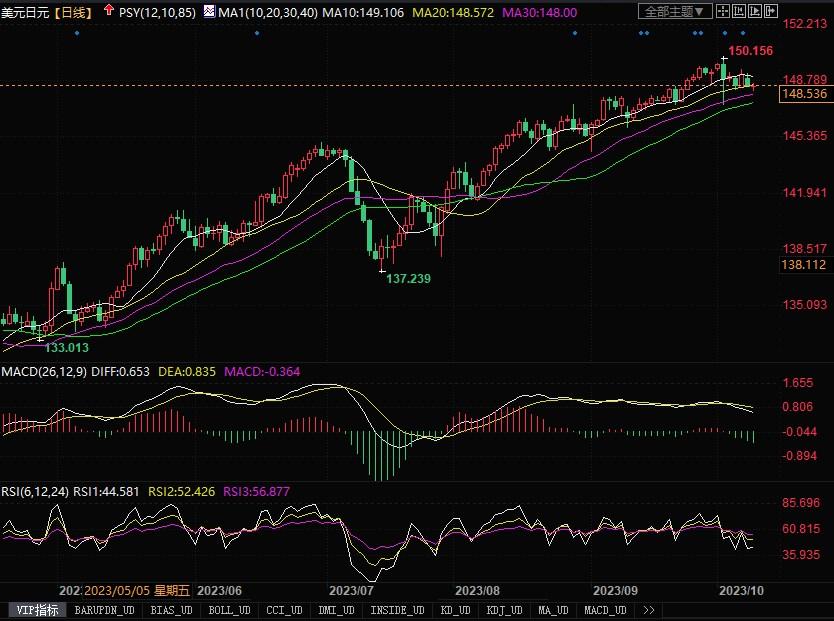
Task: Switch to the VIP指标 tab
Action: click(35, 610)
